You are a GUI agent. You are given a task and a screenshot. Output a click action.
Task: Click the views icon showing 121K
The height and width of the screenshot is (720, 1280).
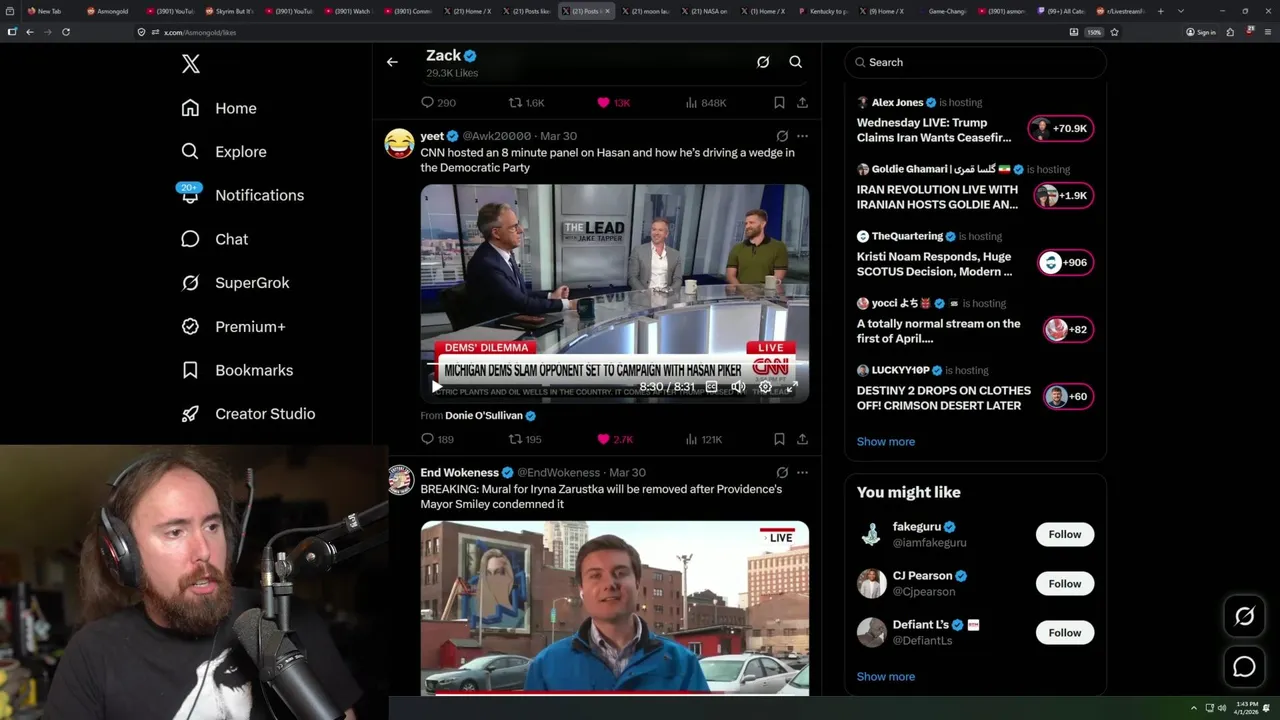pyautogui.click(x=691, y=439)
